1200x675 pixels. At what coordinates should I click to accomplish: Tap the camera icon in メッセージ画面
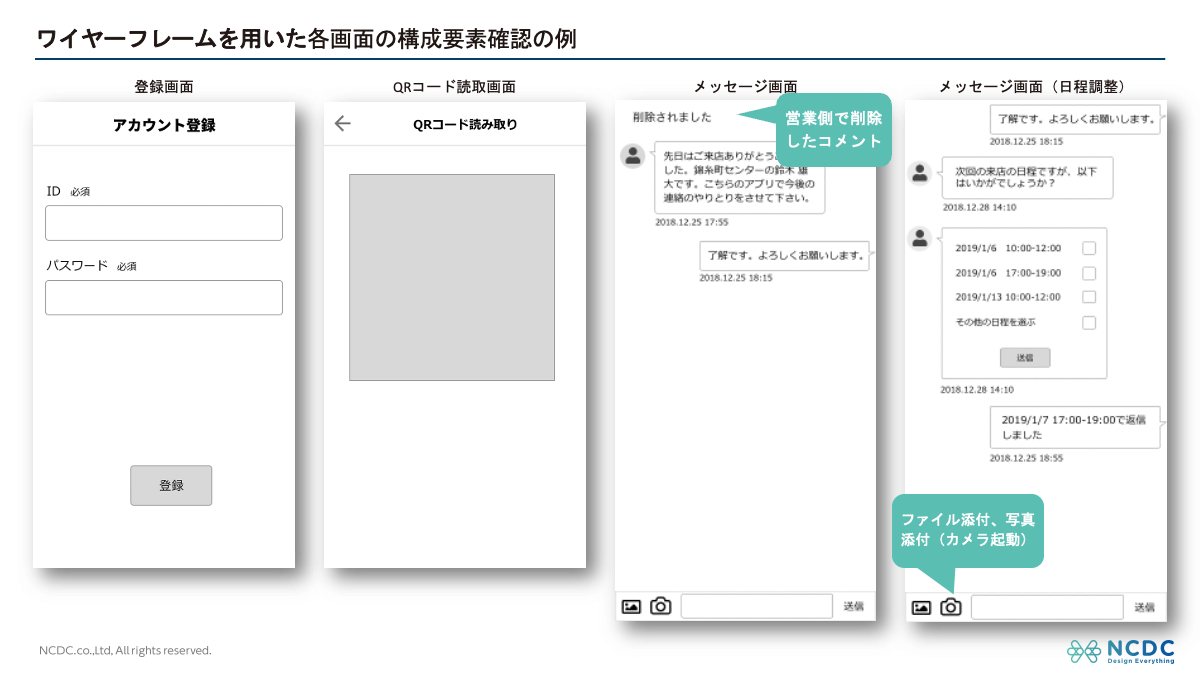[x=661, y=606]
